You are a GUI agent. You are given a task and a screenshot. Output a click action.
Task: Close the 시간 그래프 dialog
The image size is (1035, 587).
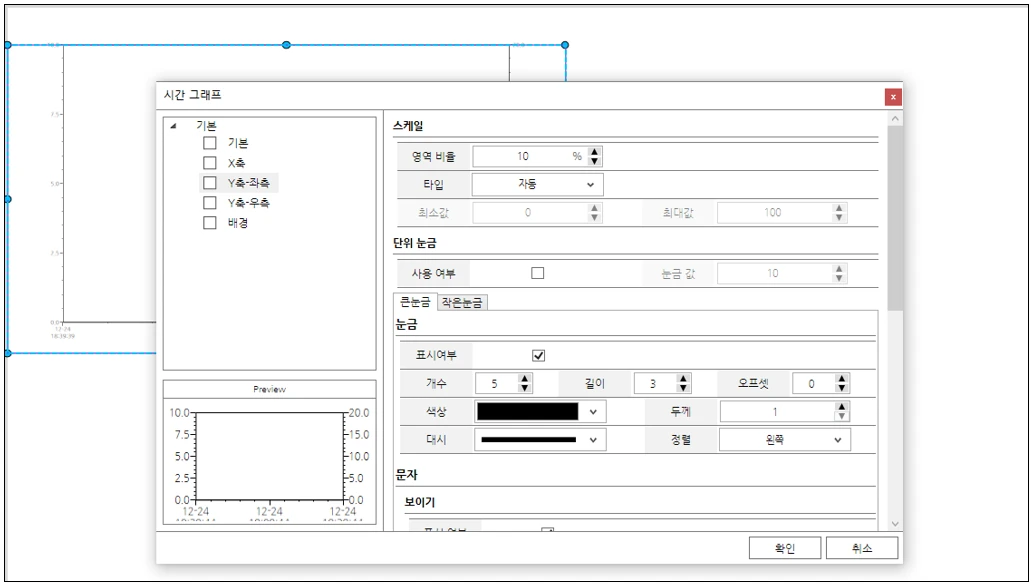pyautogui.click(x=893, y=97)
